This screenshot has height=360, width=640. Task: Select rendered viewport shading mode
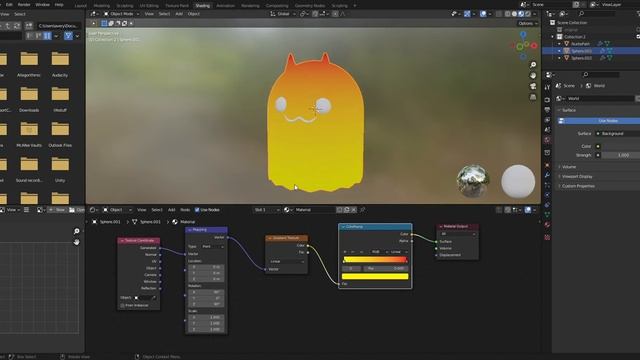[528, 14]
